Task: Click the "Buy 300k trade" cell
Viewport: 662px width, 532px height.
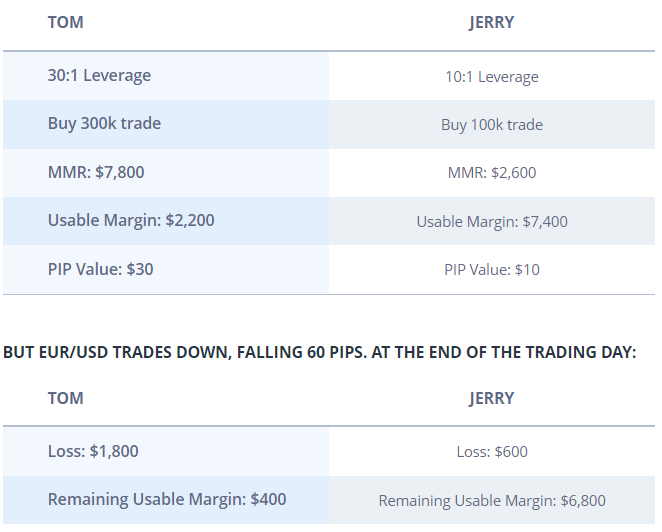Action: [104, 123]
